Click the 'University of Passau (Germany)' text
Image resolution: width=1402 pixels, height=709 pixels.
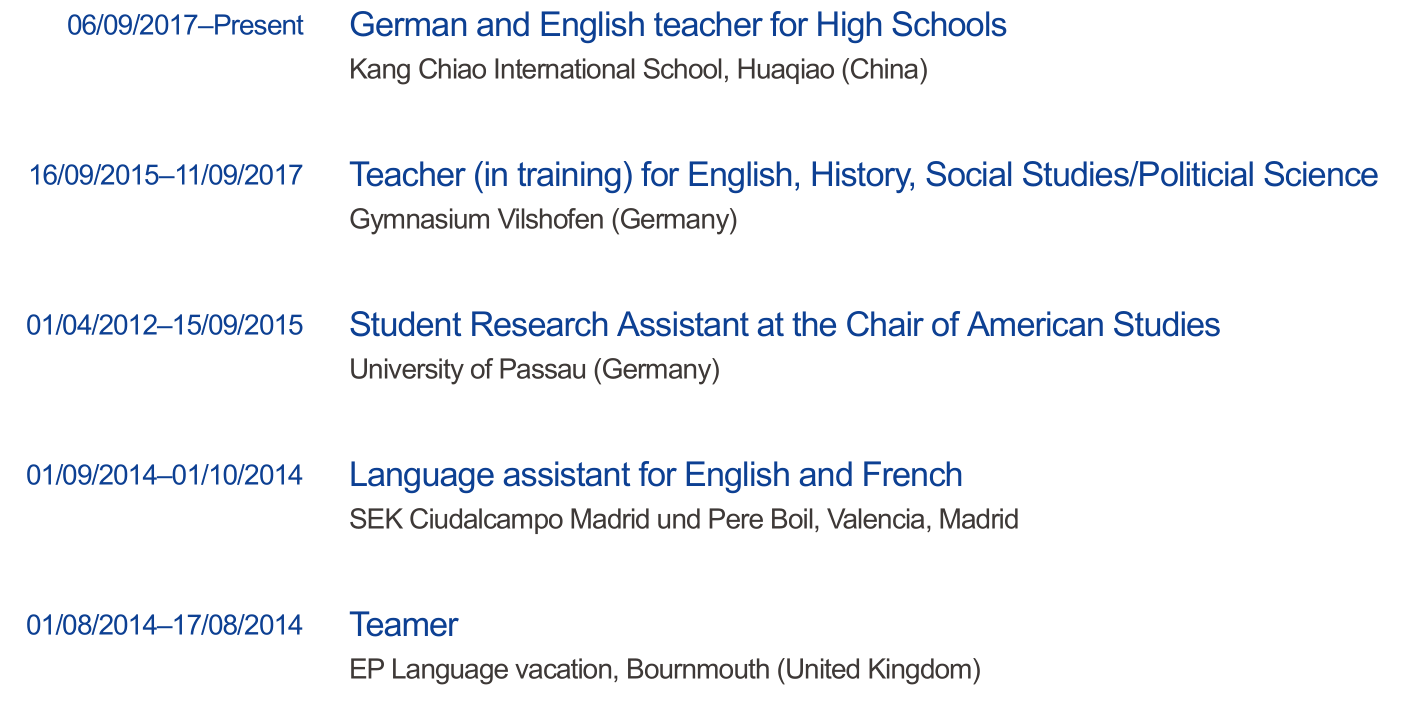(534, 370)
